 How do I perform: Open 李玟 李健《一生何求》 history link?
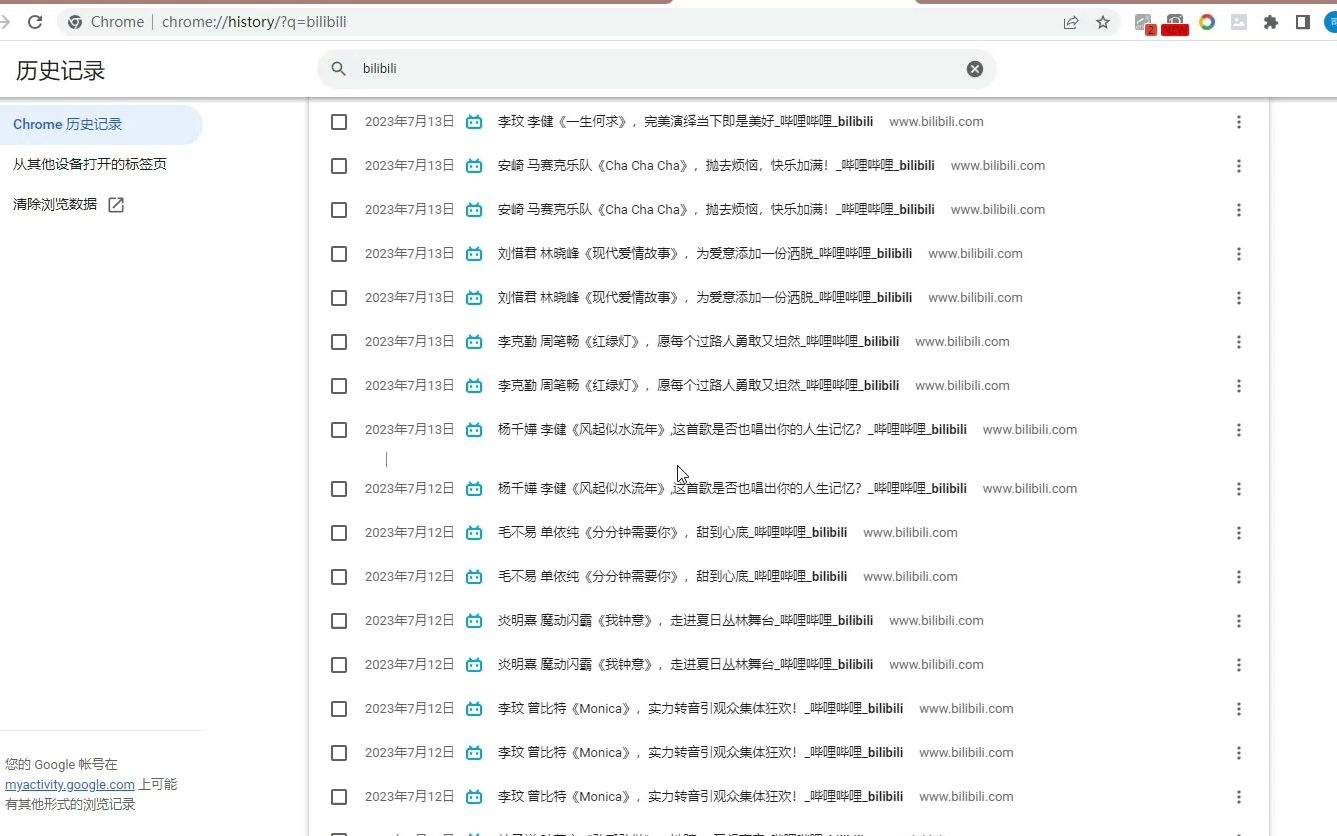(x=685, y=122)
